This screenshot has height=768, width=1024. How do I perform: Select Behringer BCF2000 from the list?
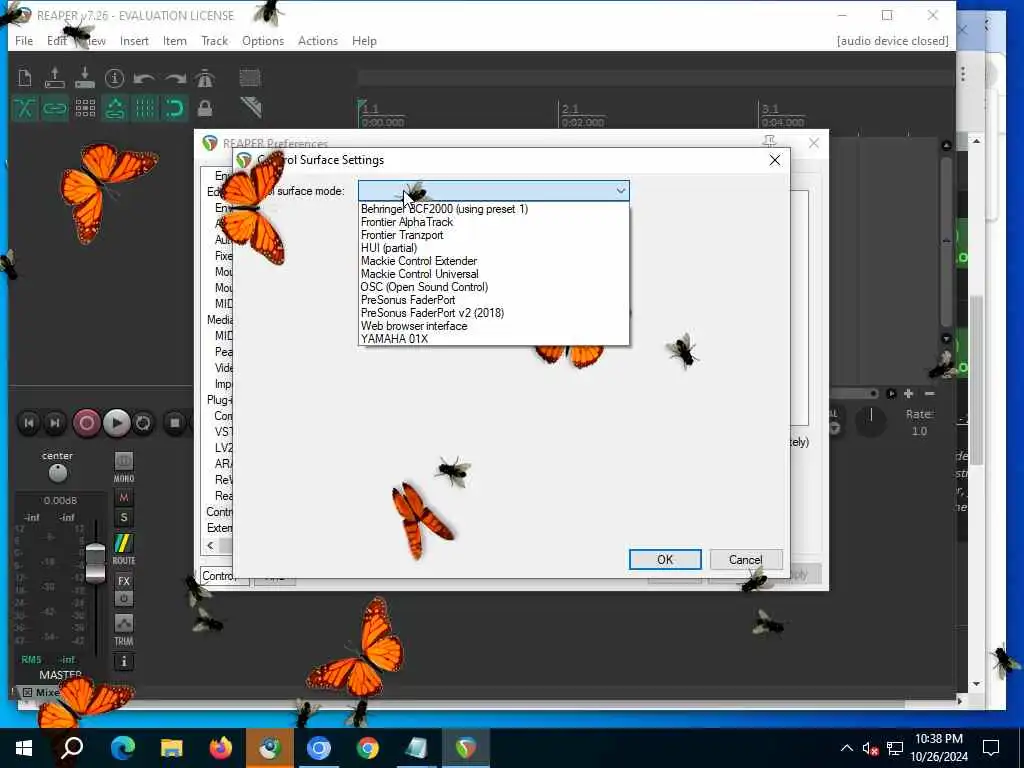(x=494, y=209)
